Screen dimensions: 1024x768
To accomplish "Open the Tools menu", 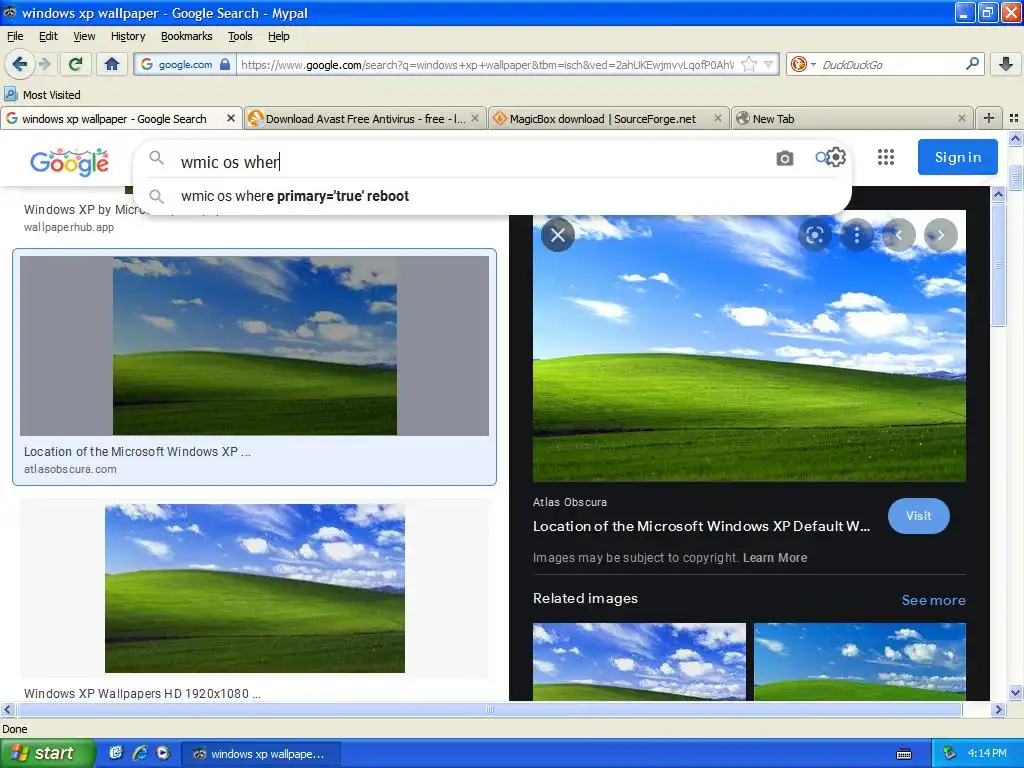I will click(x=240, y=36).
